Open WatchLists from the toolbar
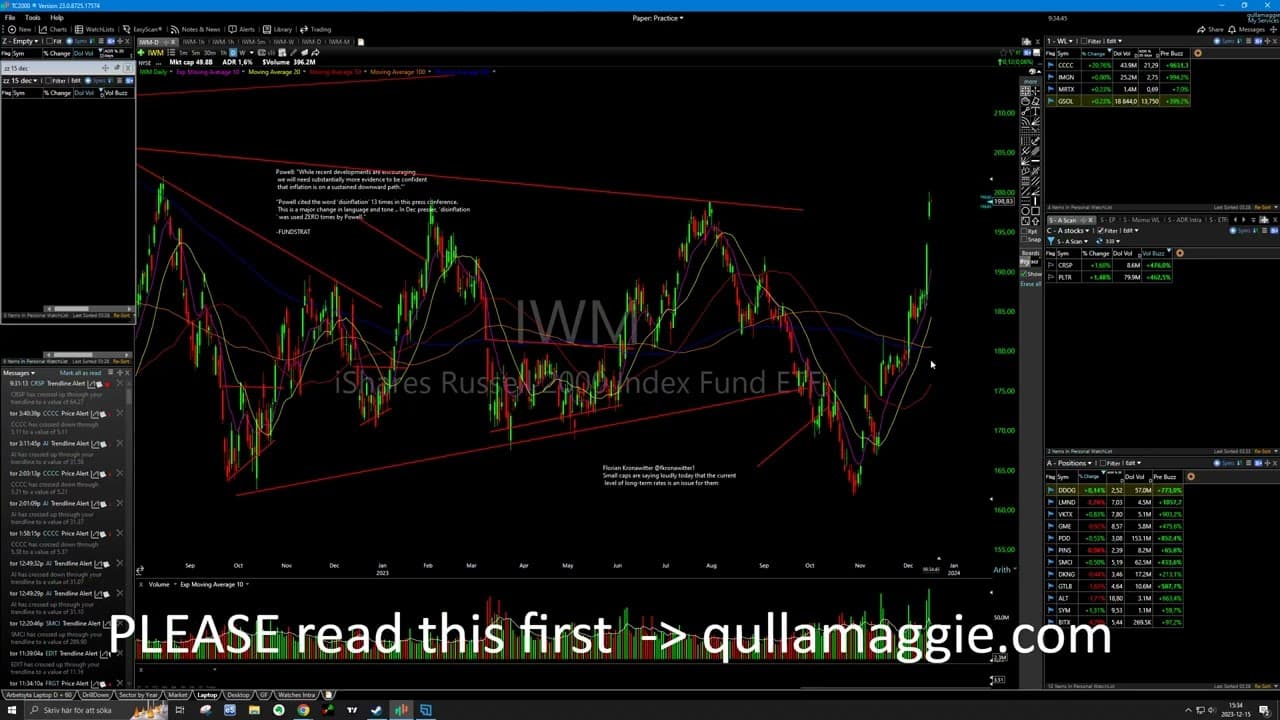Viewport: 1280px width, 720px height. (x=95, y=29)
